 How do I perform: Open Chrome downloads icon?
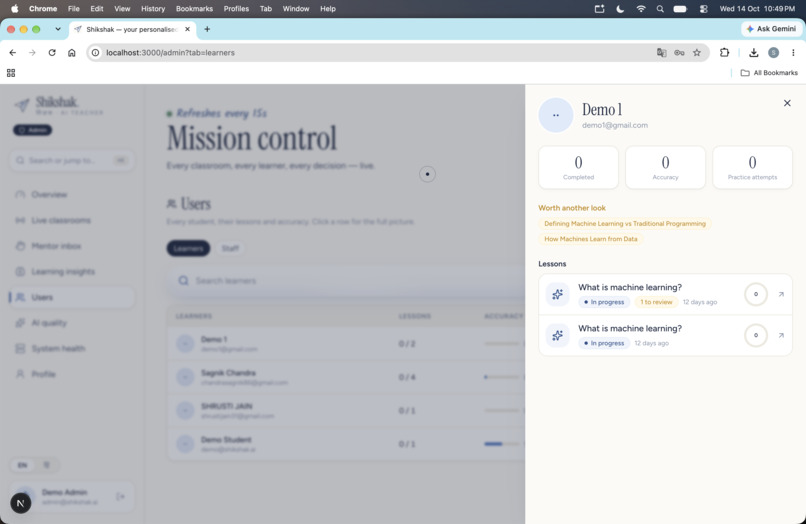click(x=754, y=52)
